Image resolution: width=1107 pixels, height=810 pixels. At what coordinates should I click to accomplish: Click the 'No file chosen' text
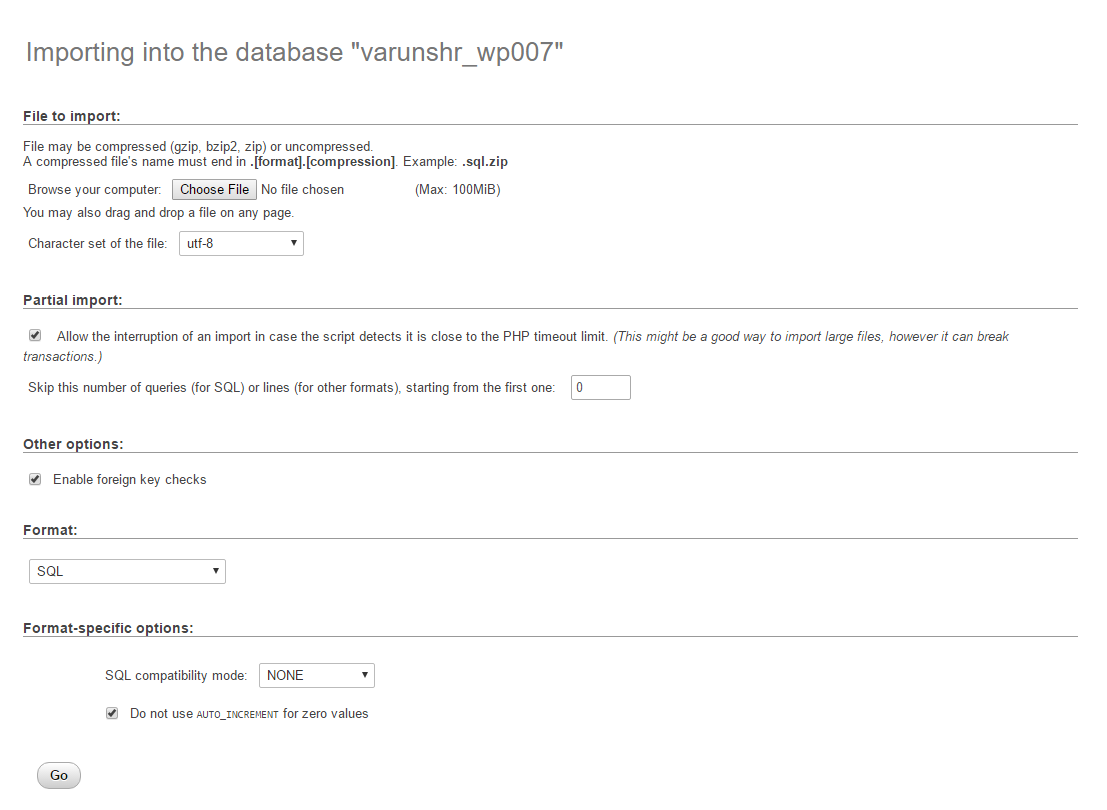(x=302, y=189)
